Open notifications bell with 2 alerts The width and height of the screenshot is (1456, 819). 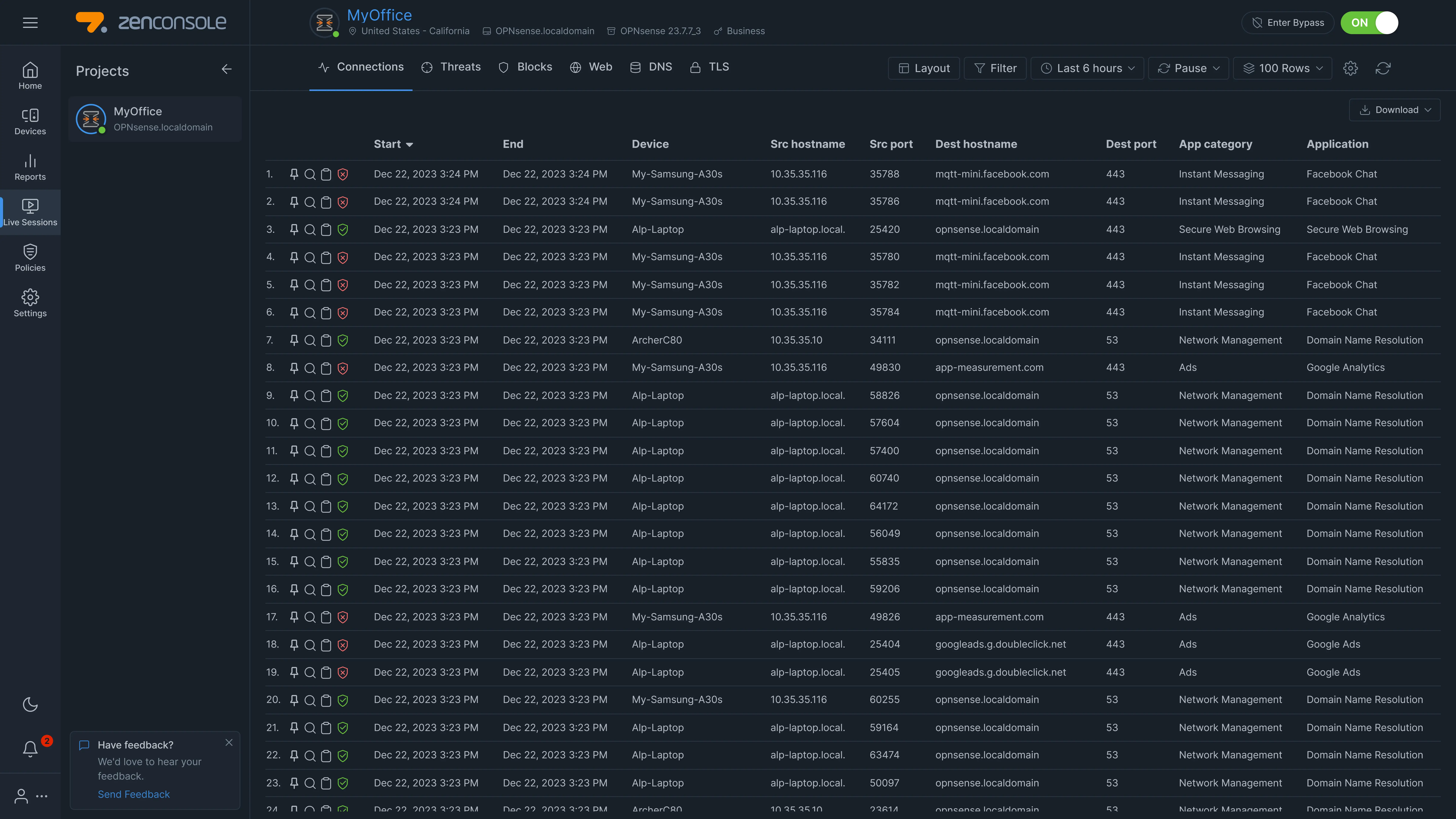tap(30, 749)
